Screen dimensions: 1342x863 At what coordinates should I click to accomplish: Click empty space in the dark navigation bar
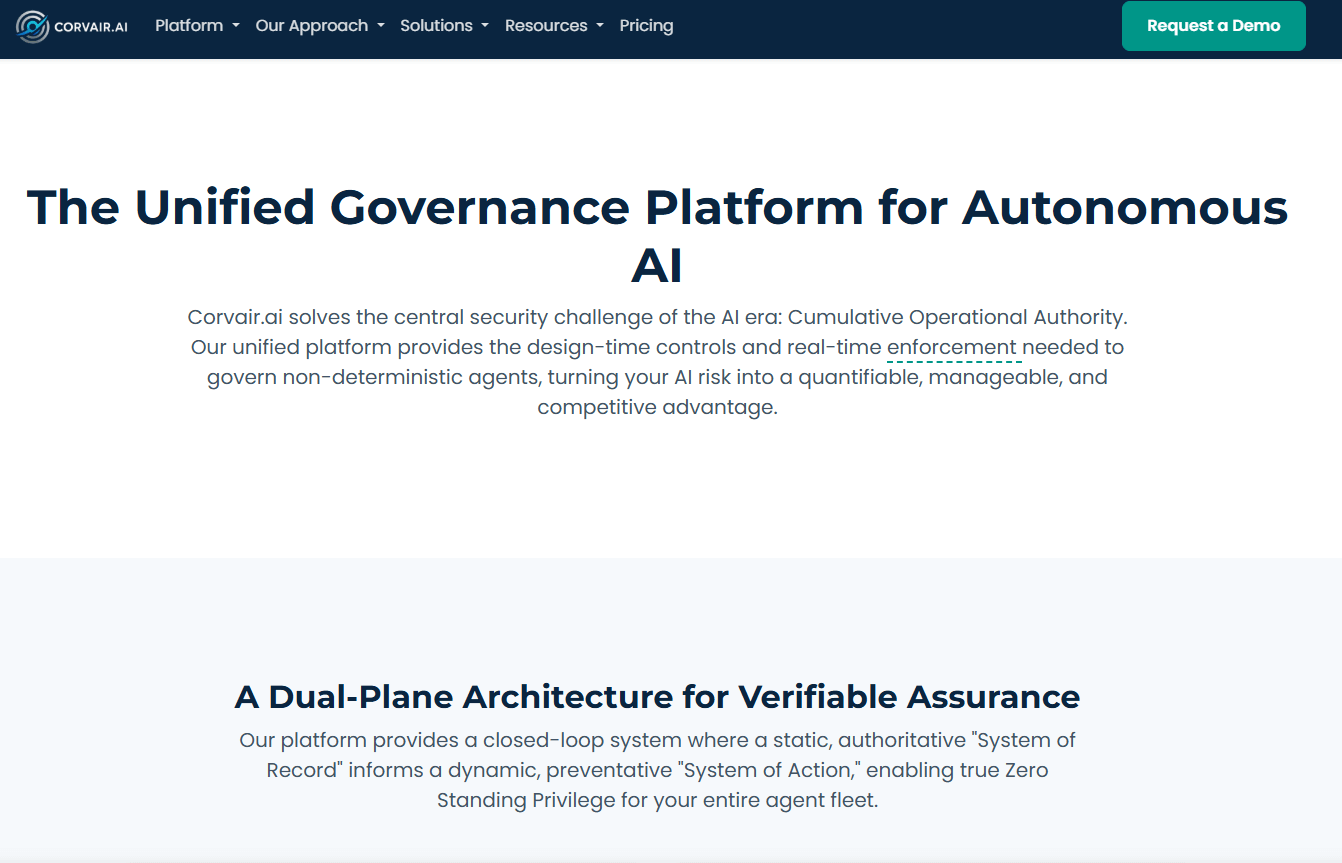point(900,28)
